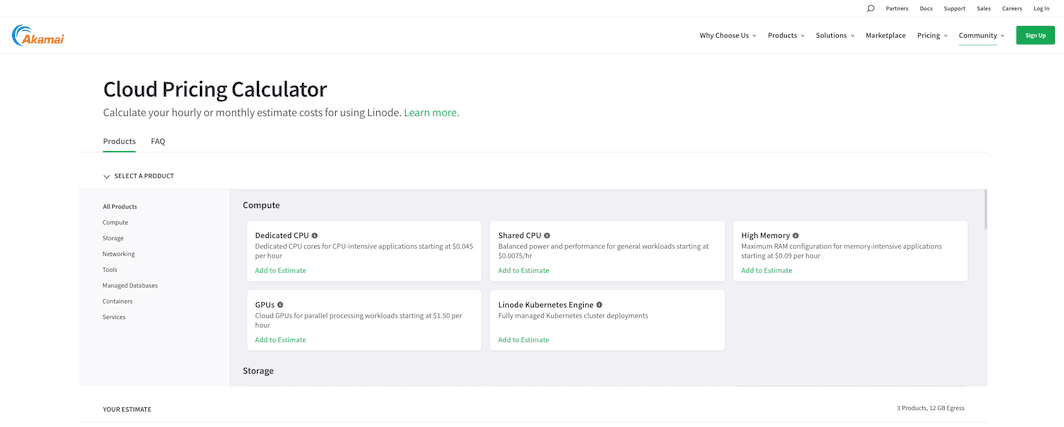Viewport: 1064px width, 427px height.
Task: Filter products by Managed Databases
Action: click(130, 285)
